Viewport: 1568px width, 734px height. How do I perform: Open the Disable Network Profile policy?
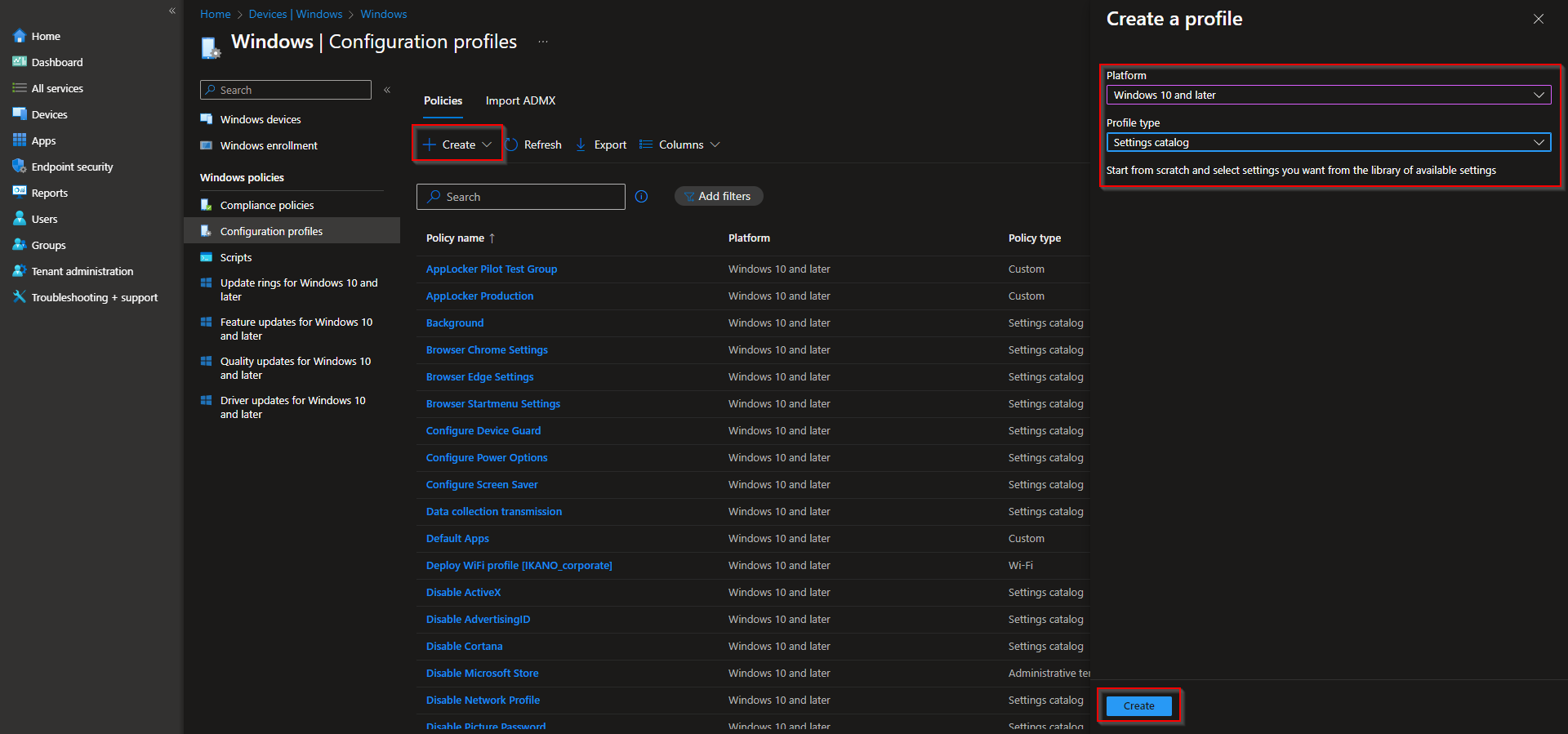click(483, 700)
